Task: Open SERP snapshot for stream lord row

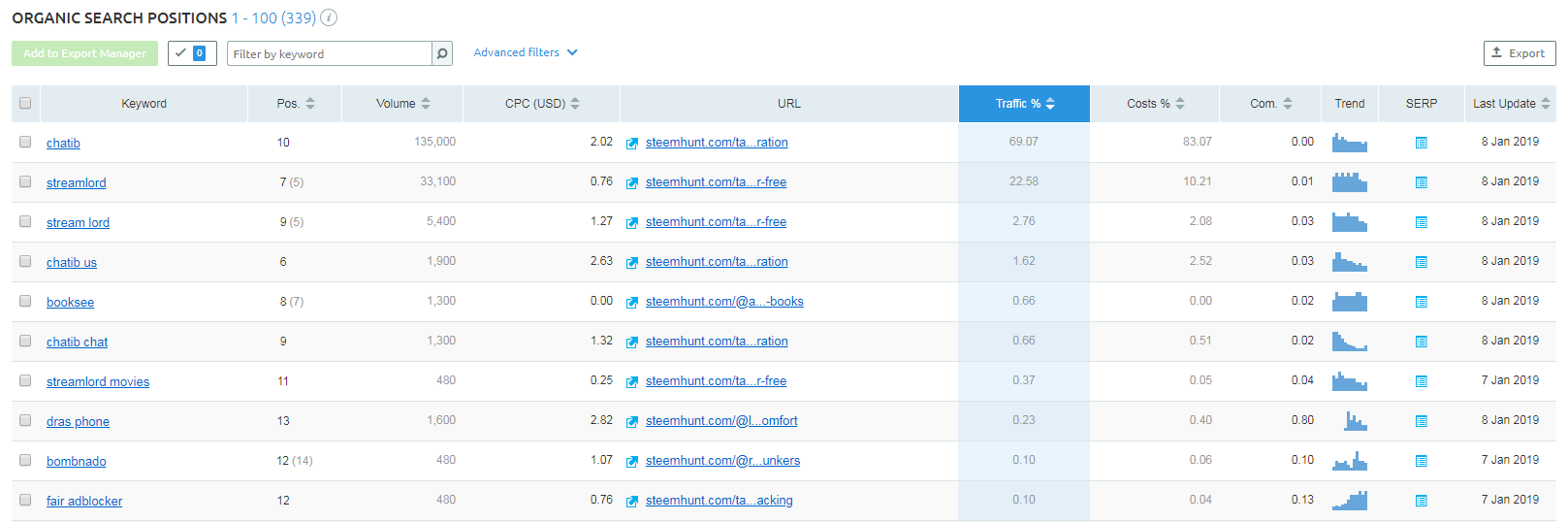Action: [x=1421, y=222]
